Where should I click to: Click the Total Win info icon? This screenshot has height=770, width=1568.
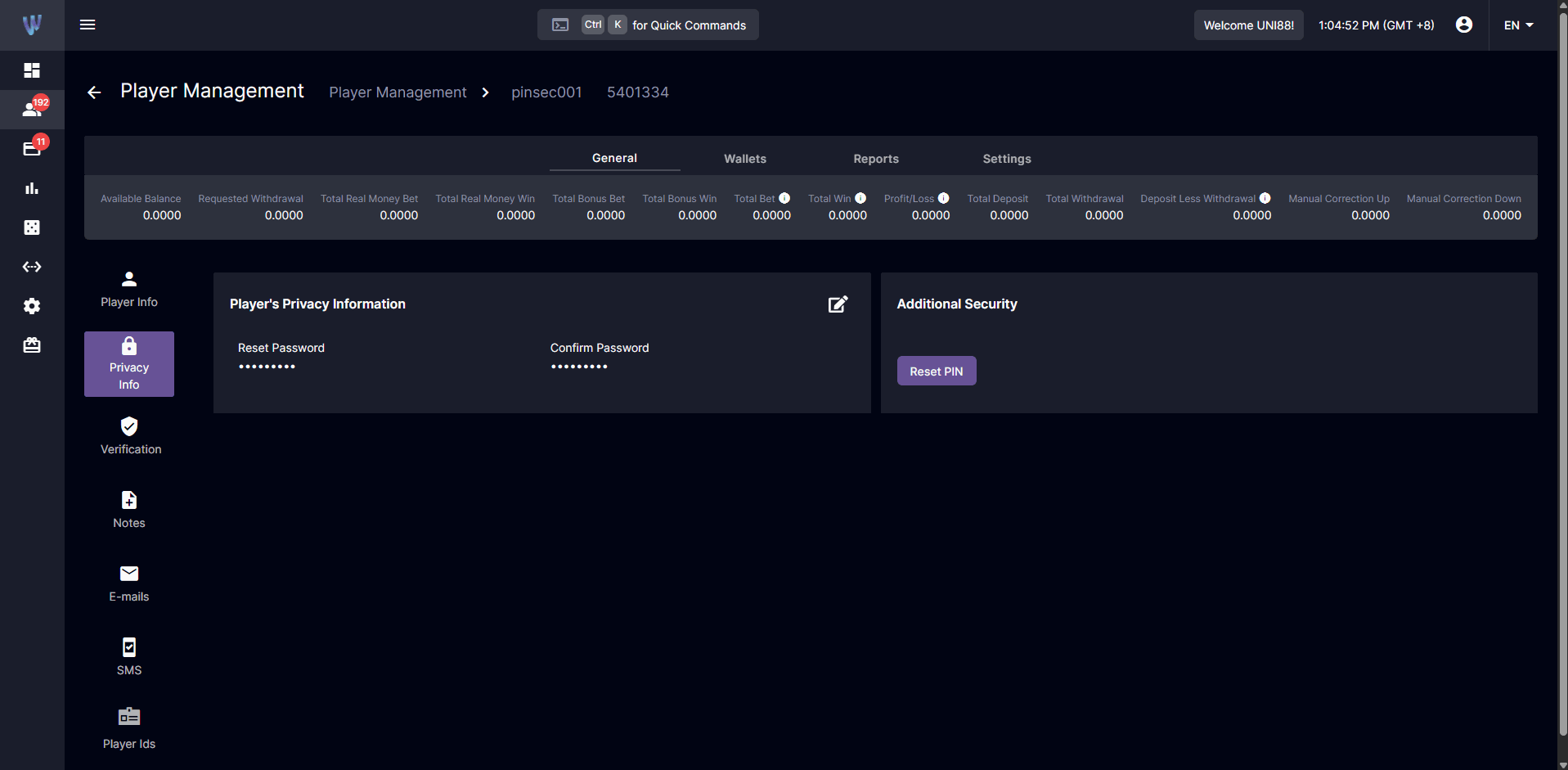tap(860, 198)
